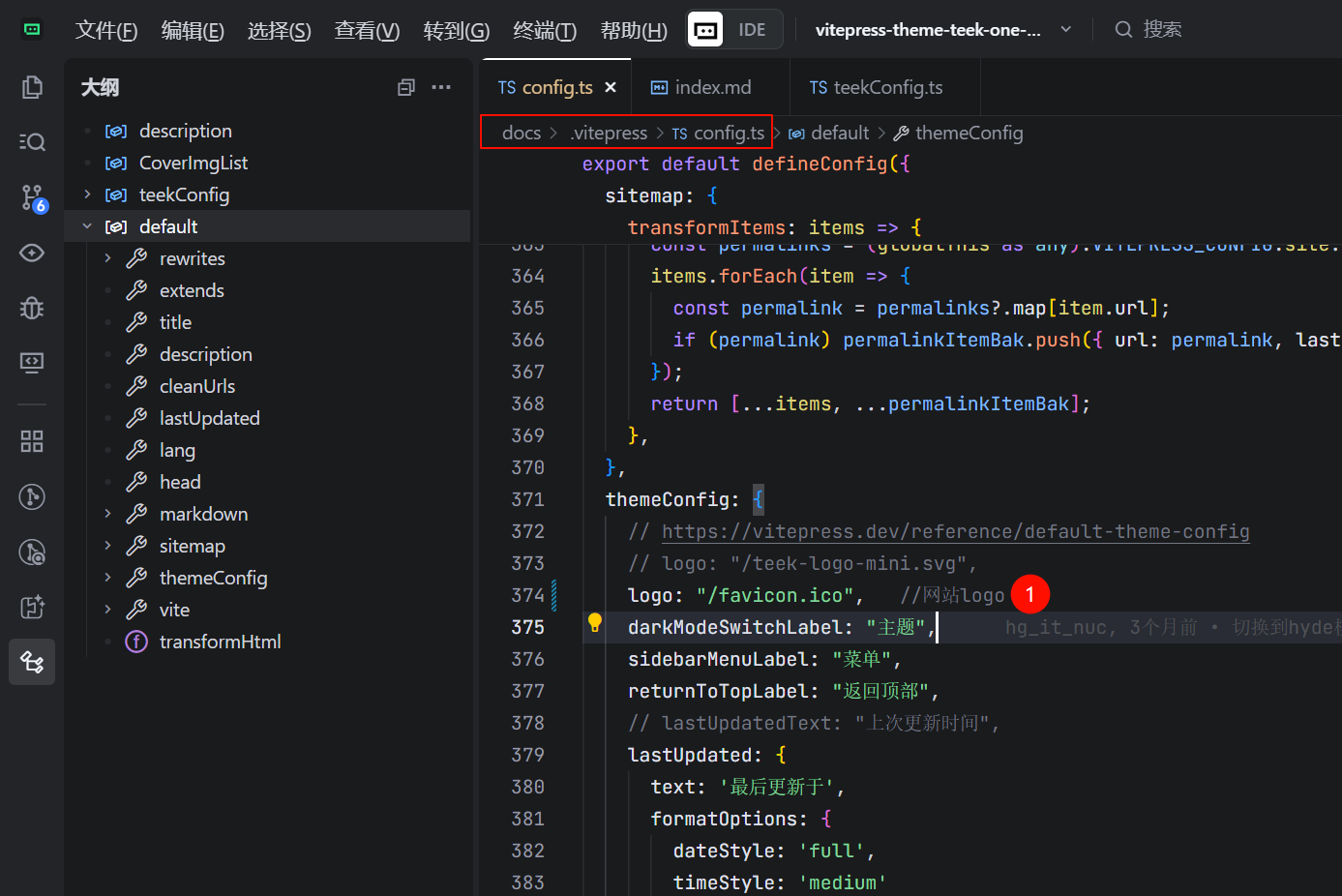Toggle the IDE mode switch button
This screenshot has height=896, width=1342.
(734, 29)
